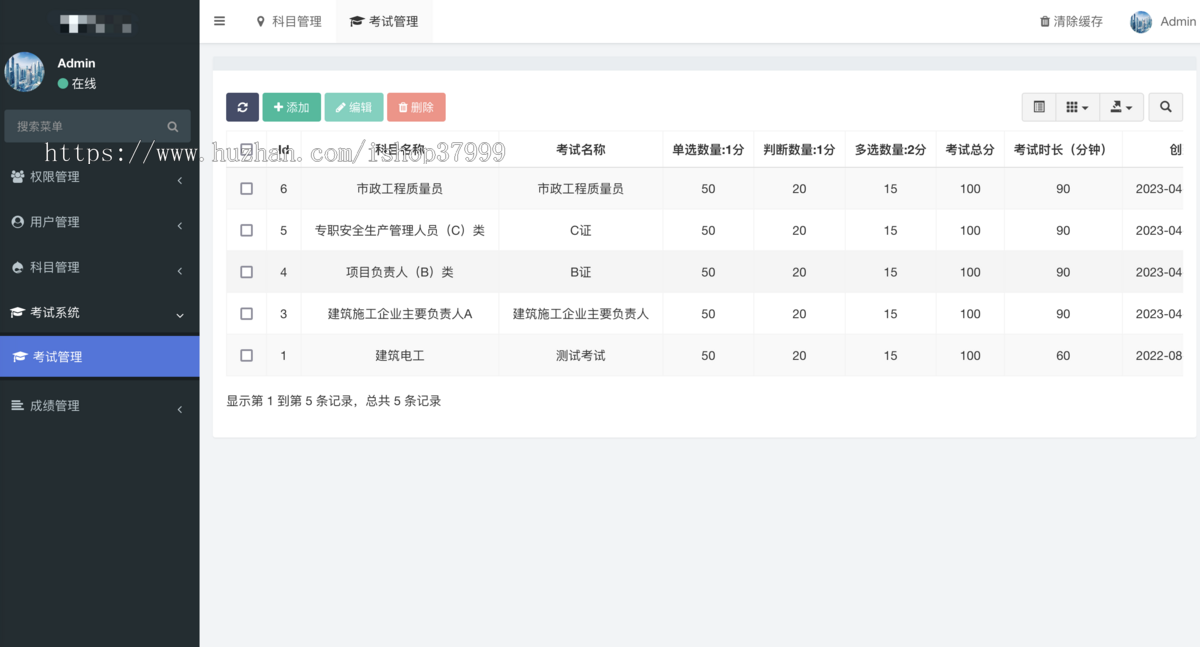Viewport: 1200px width, 647px height.
Task: Tick checkbox for row Id 1
Action: point(247,355)
